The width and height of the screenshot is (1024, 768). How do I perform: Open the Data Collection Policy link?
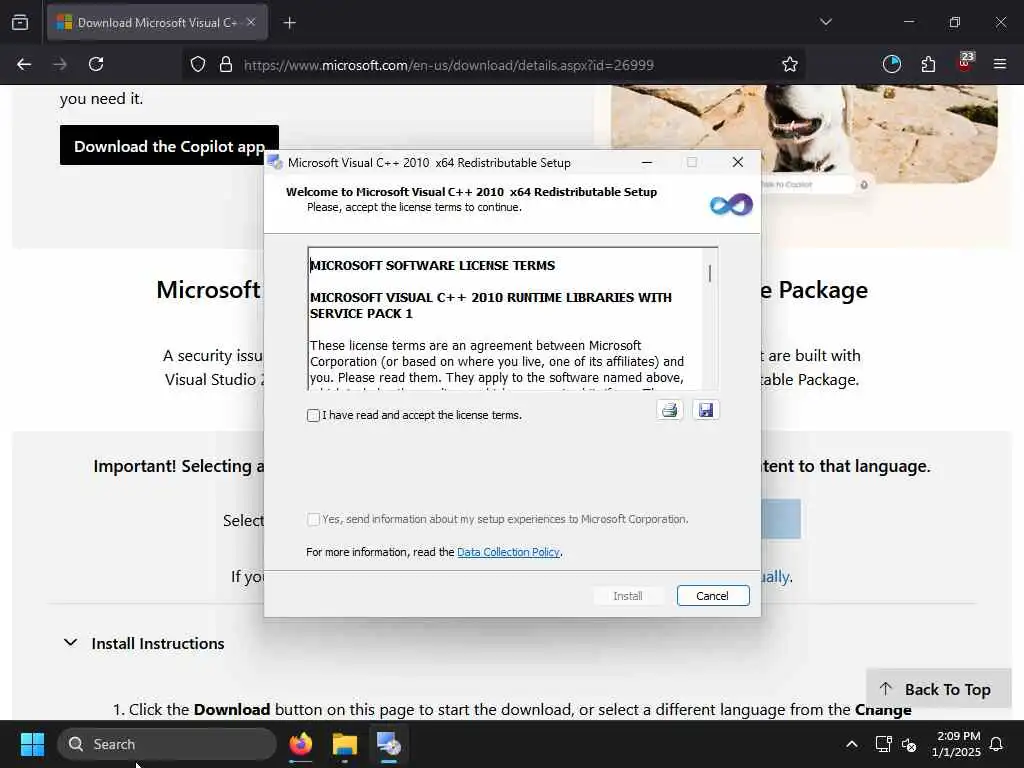click(508, 552)
